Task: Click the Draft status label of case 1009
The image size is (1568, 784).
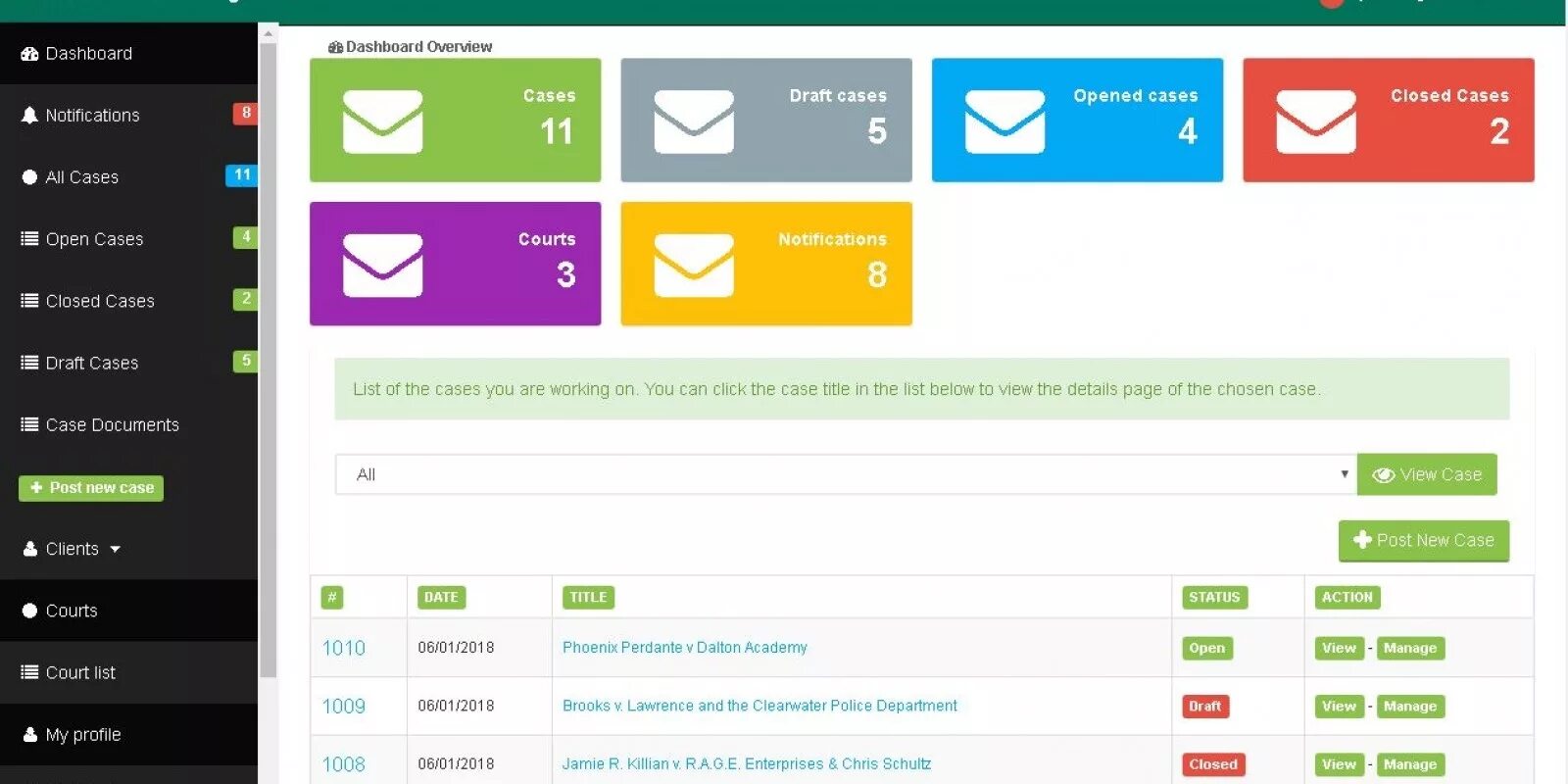Action: click(x=1205, y=706)
